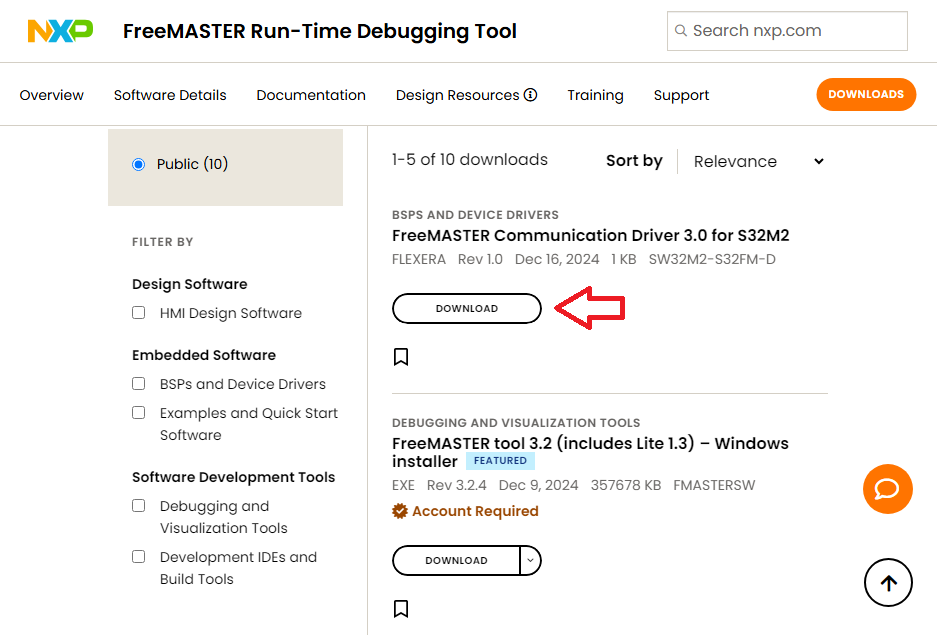Screen dimensions: 937x635
Task: Open the orange chat bubble
Action: pyautogui.click(x=888, y=489)
